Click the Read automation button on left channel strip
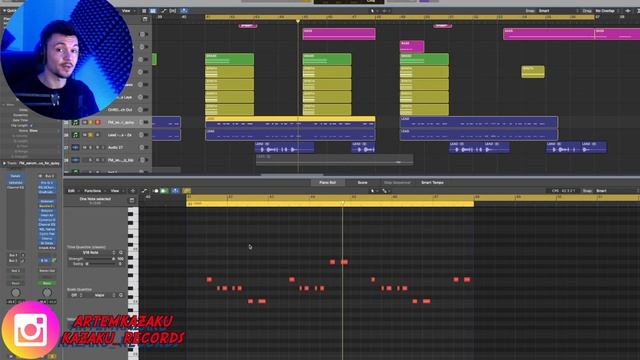The width and height of the screenshot is (640, 360). (16, 283)
